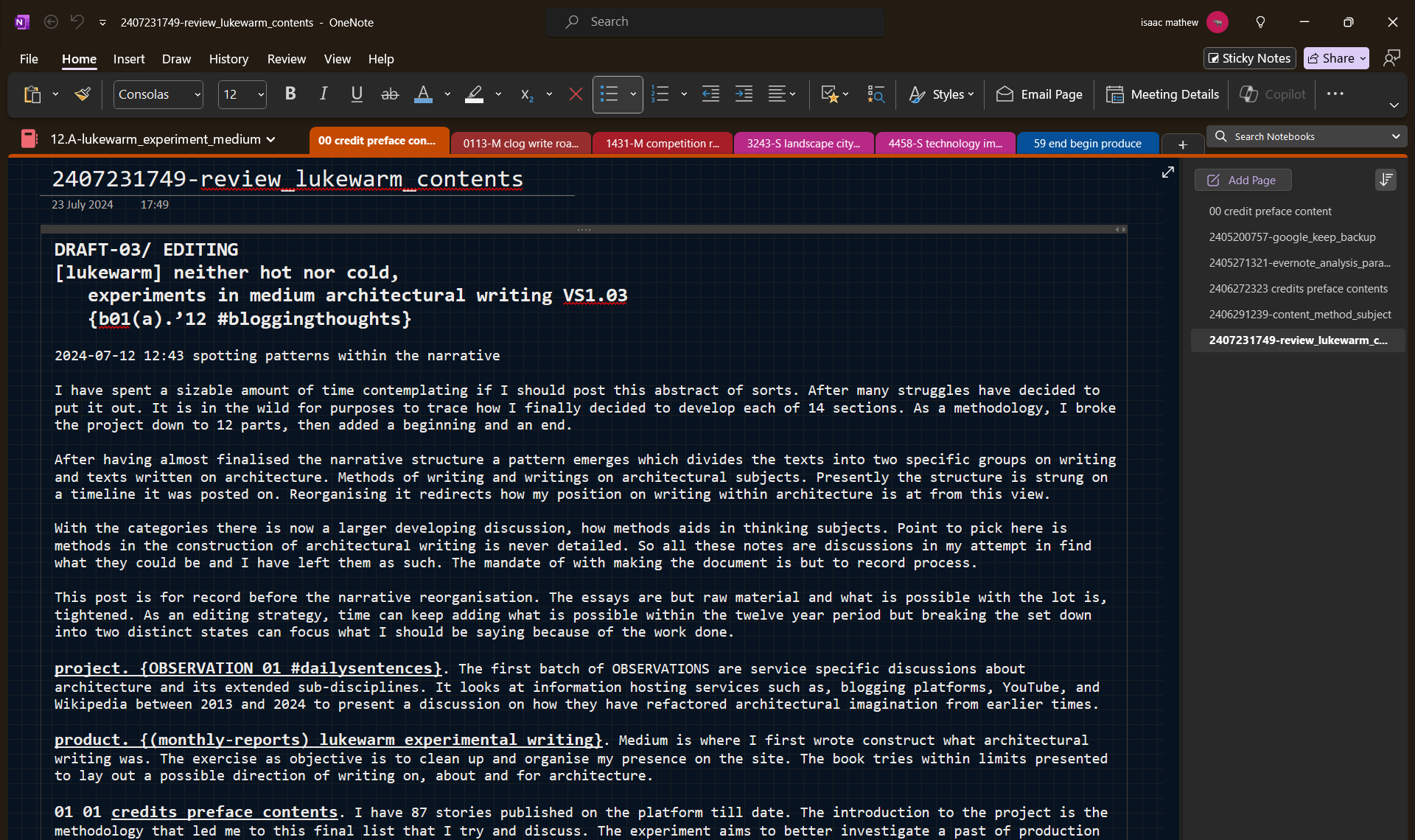Toggle Underline formatting

point(357,94)
